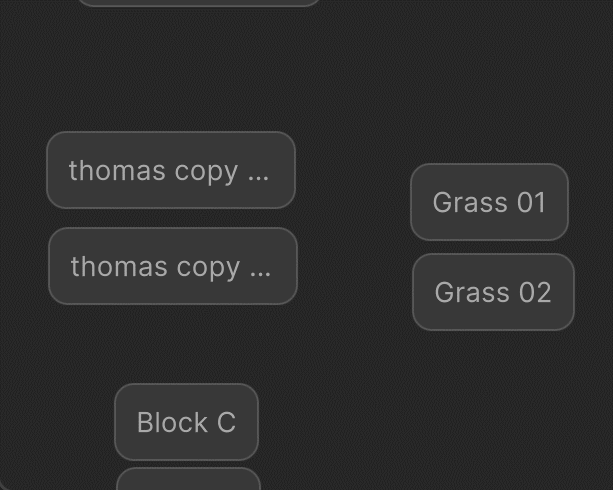Click the Block C node
613x490 pixels.
(186, 422)
